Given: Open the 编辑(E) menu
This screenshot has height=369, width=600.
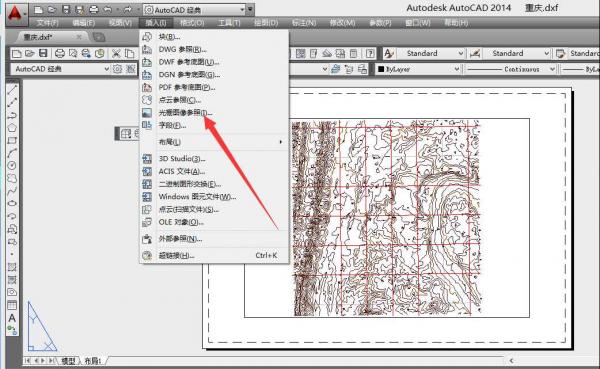Looking at the screenshot, I should [83, 23].
